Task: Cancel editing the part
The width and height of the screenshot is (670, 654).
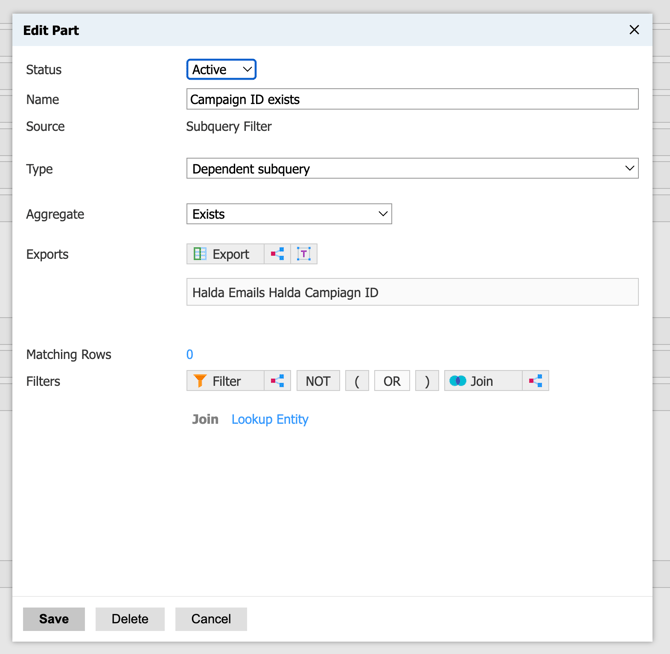Action: (x=211, y=619)
